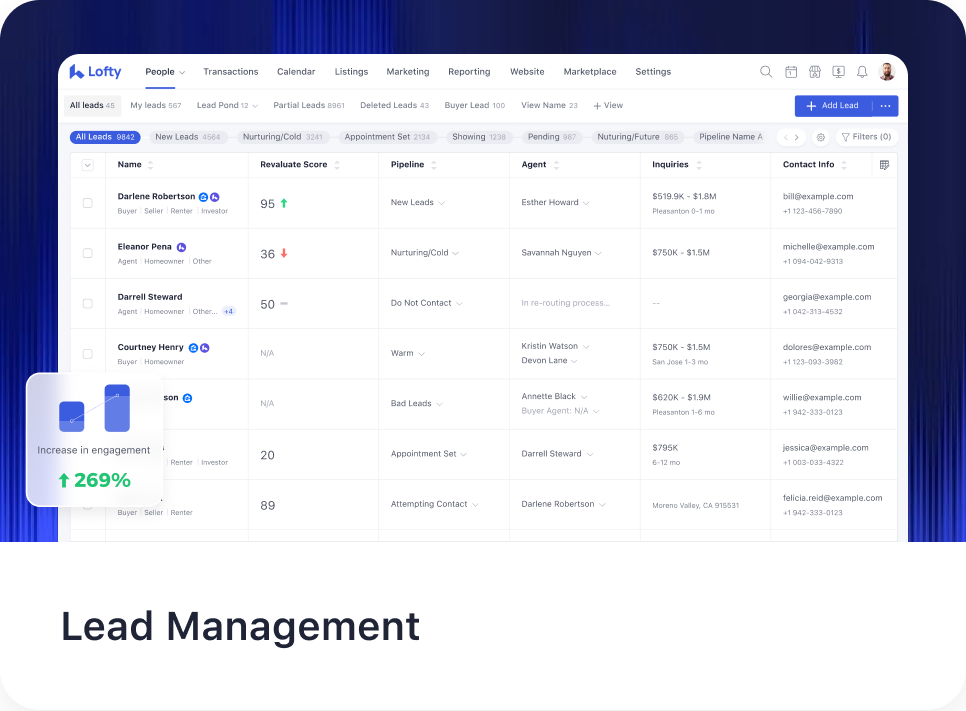Screen dimensions: 966x711
Task: Click the dollar monitor icon
Action: [x=838, y=72]
